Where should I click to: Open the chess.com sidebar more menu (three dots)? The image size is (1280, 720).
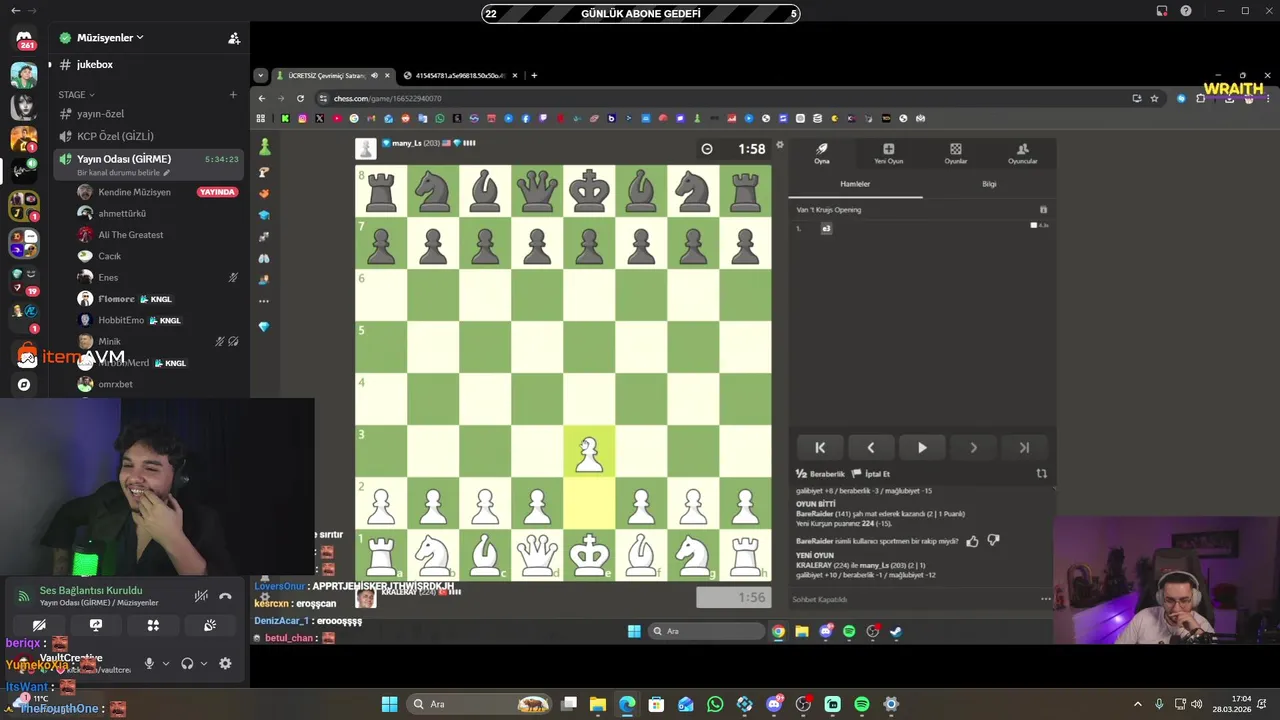(264, 301)
